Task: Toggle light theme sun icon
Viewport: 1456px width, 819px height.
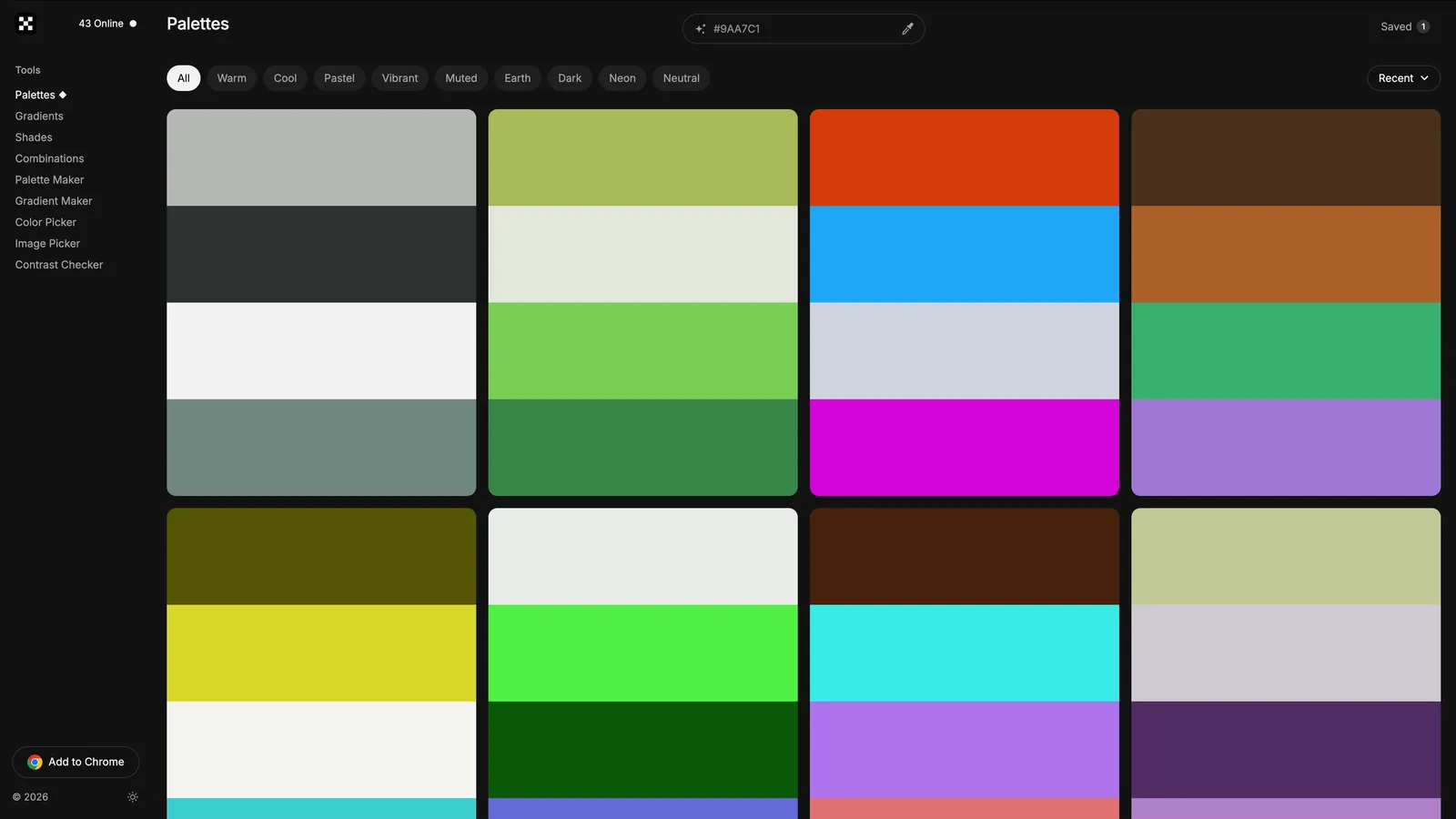Action: point(133,797)
